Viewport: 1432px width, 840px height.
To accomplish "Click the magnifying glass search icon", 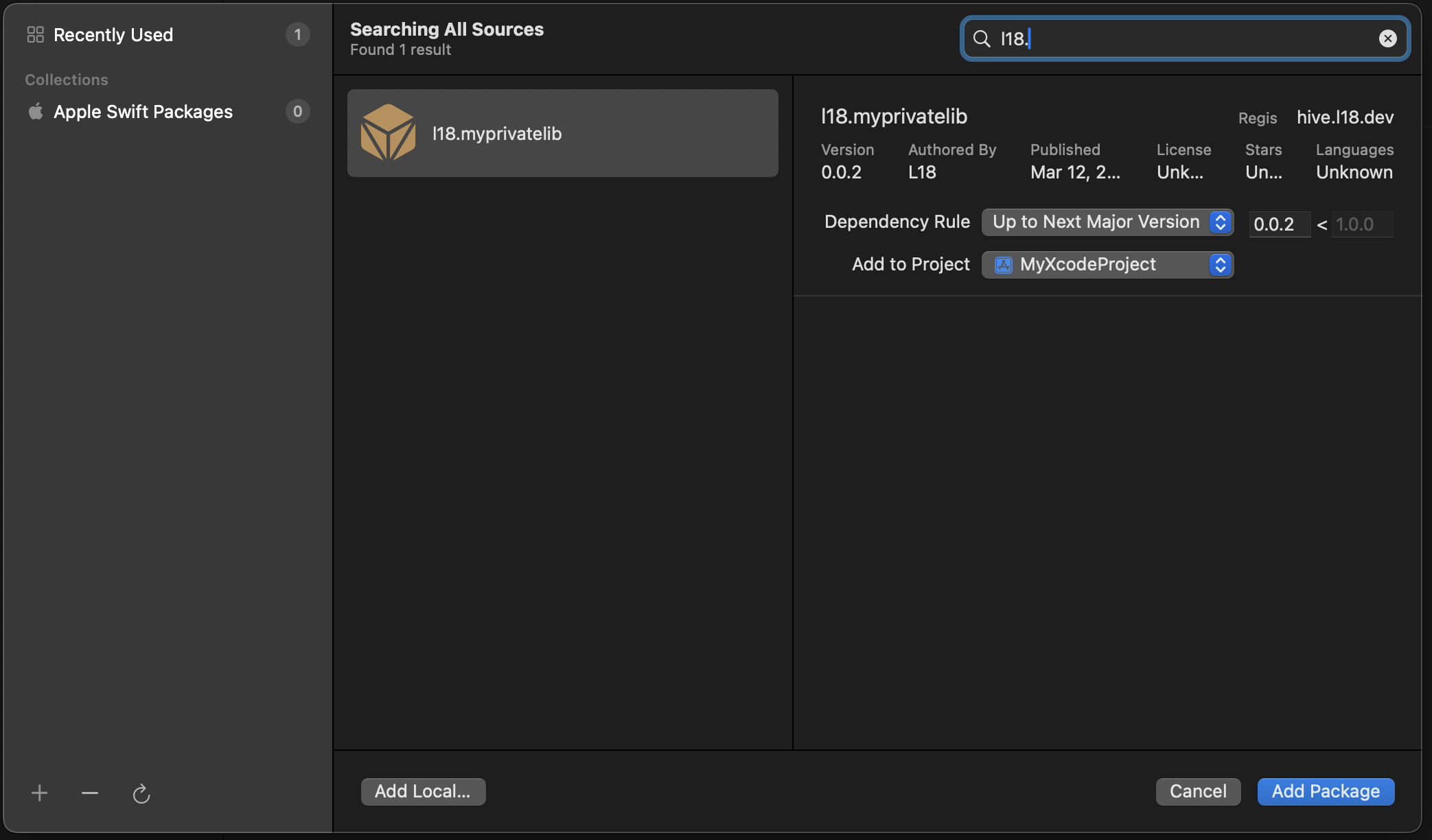I will 982,38.
